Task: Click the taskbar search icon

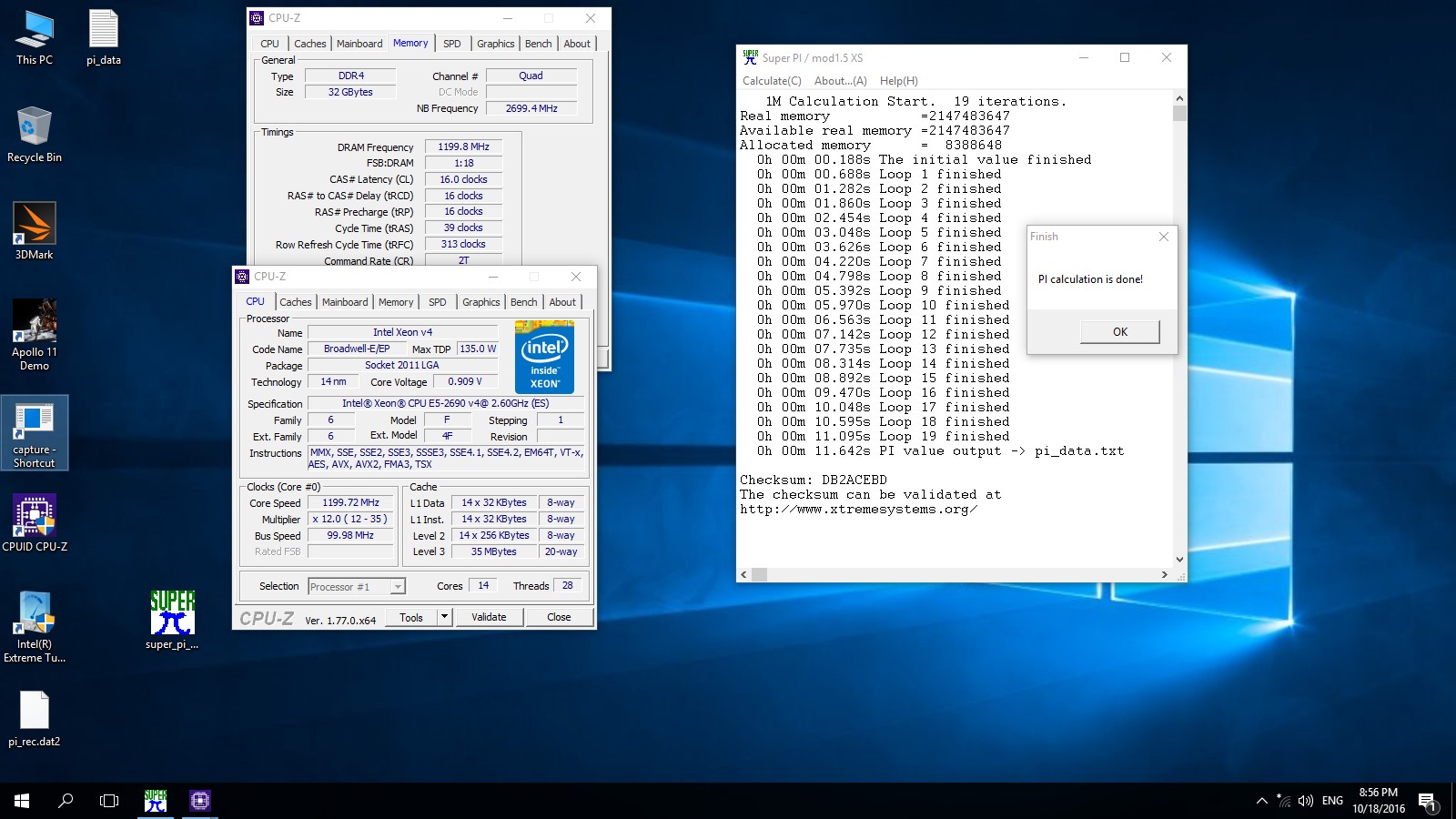Action: click(66, 801)
